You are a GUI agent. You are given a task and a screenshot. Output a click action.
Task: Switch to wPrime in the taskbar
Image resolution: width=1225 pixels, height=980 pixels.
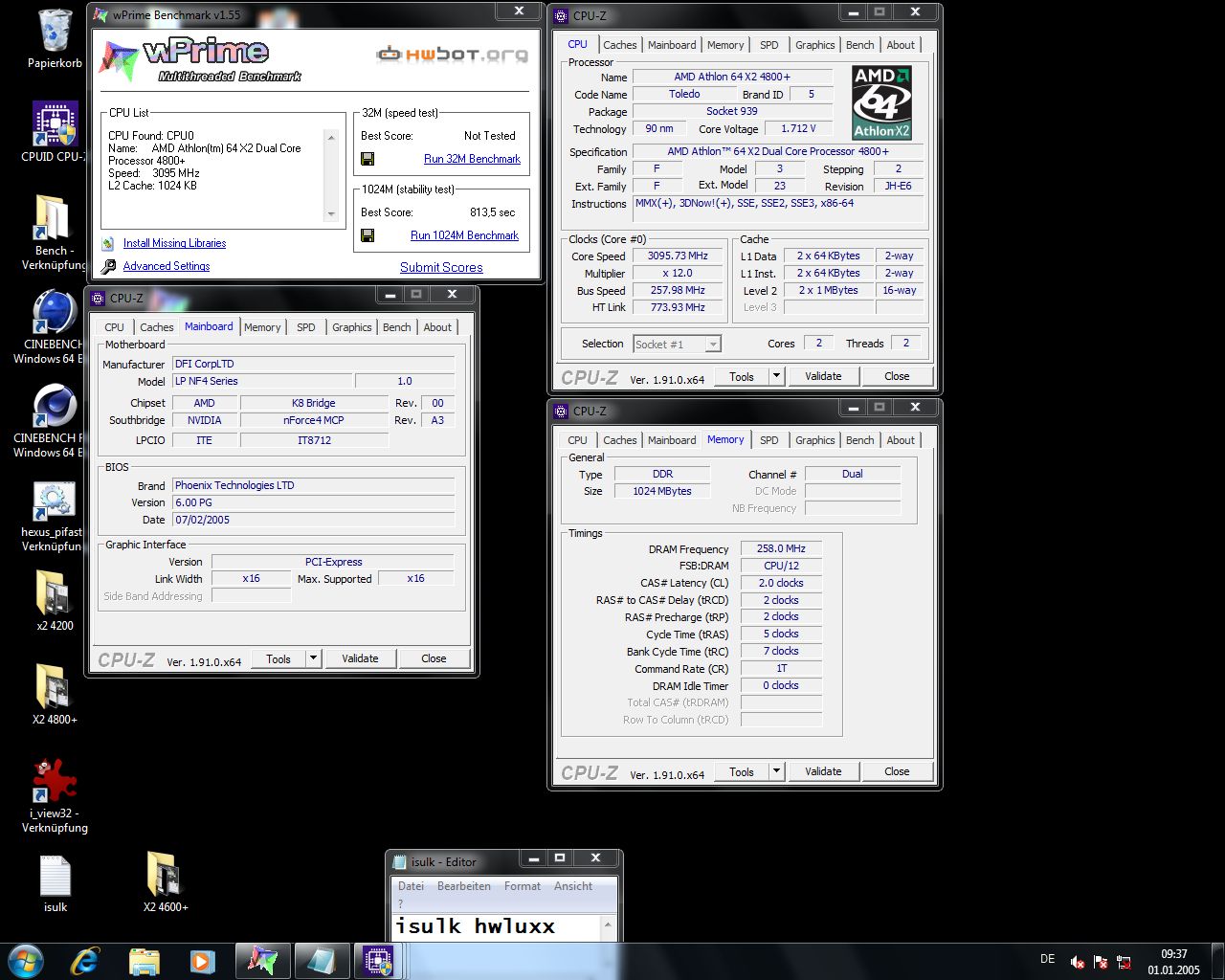pos(261,961)
